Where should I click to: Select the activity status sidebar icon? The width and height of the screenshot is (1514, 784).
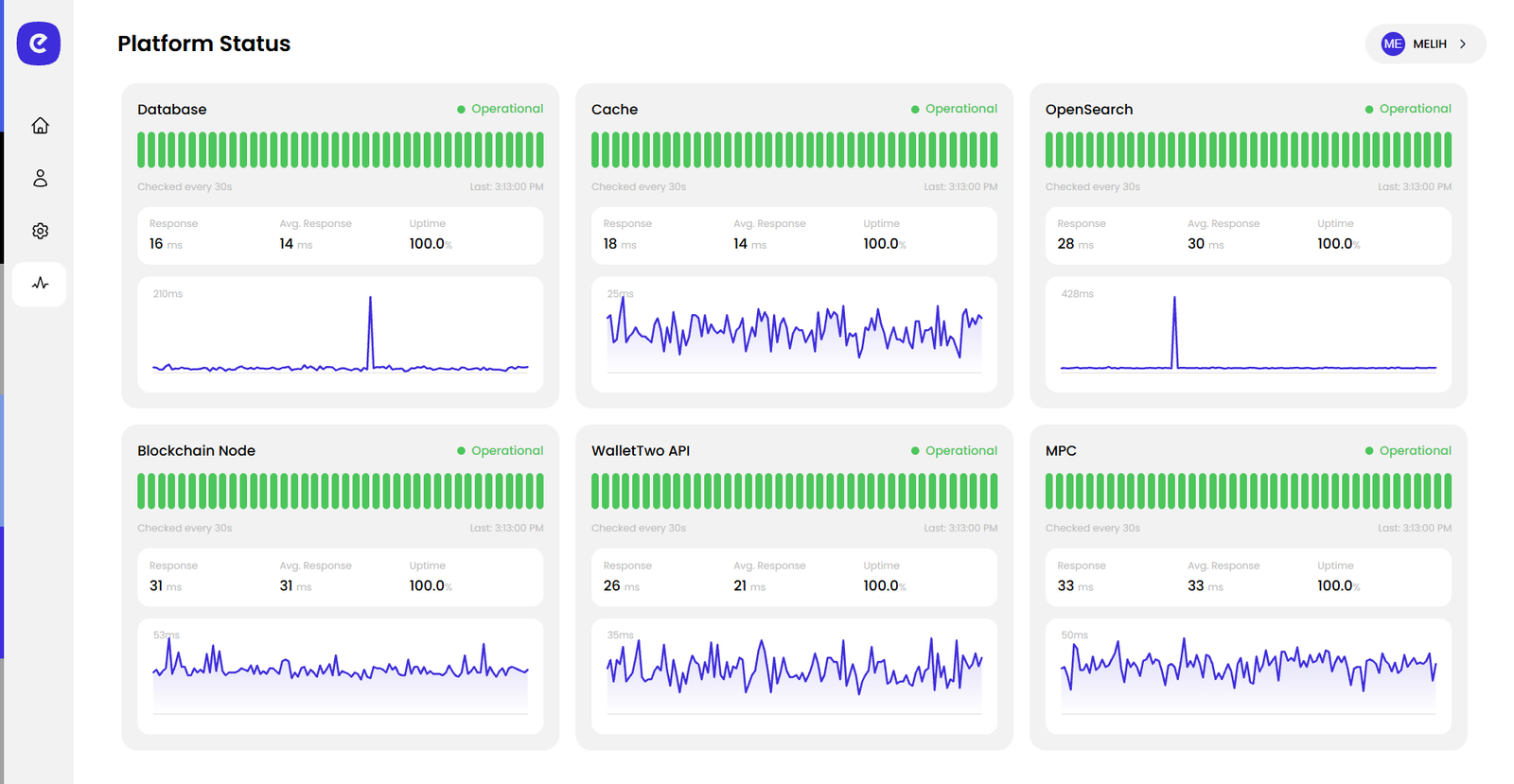pyautogui.click(x=40, y=283)
